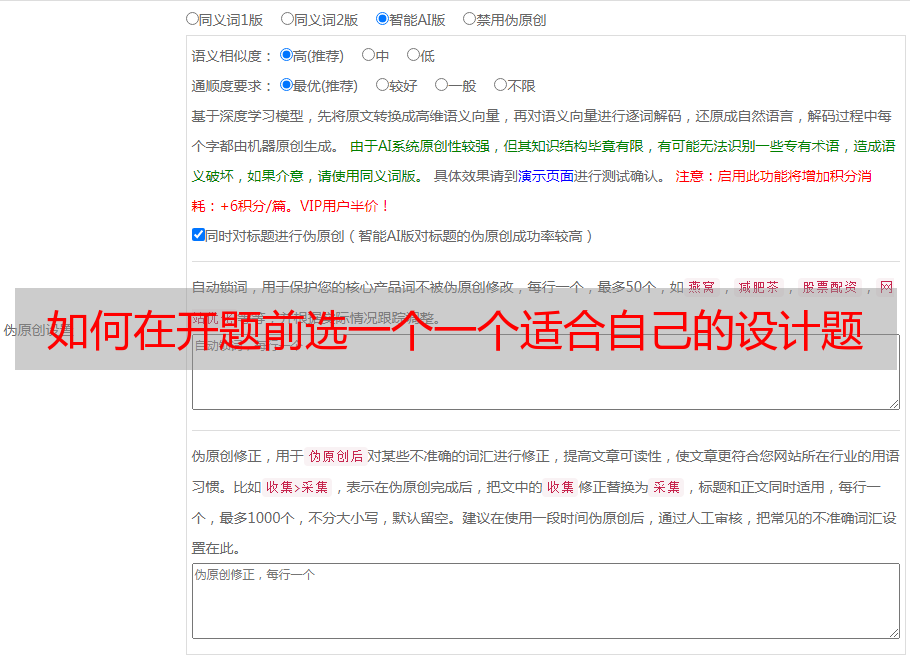Set 语义相似度 to 高(推荐)
Viewport: 911px width, 658px height.
click(x=286, y=55)
